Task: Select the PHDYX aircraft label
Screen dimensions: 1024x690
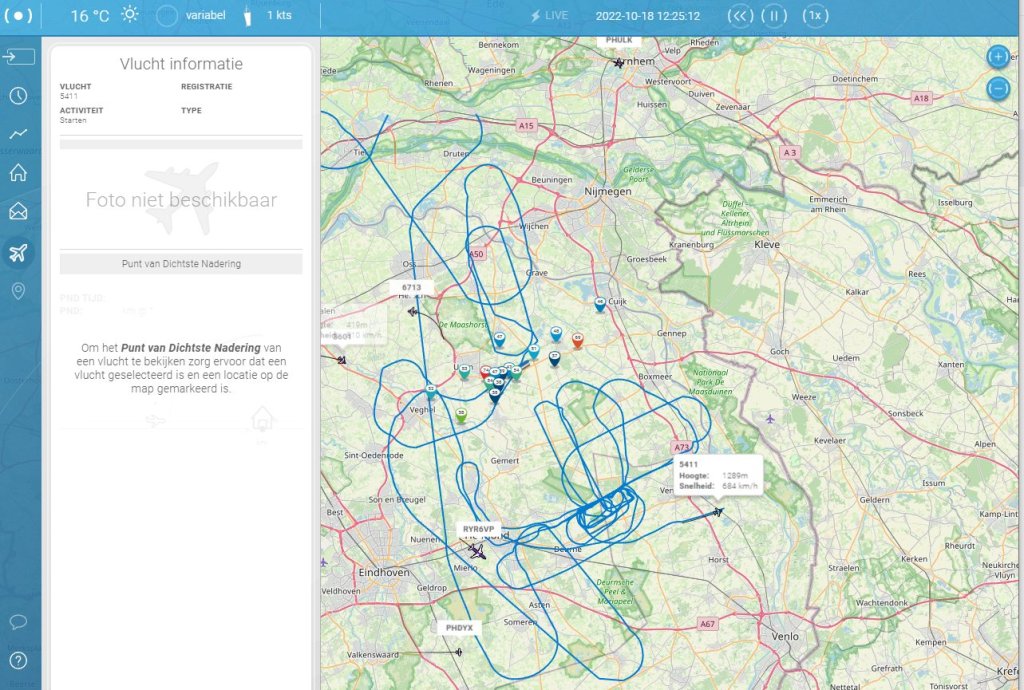Action: click(x=459, y=628)
